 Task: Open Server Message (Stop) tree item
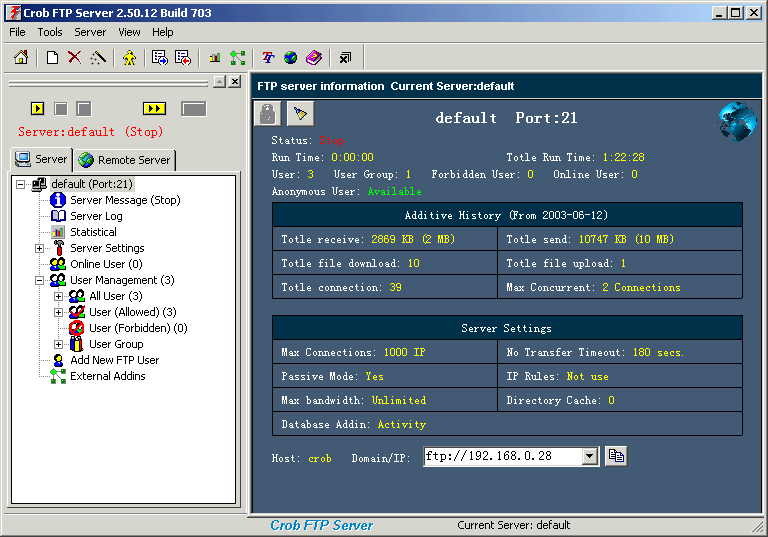click(x=125, y=200)
